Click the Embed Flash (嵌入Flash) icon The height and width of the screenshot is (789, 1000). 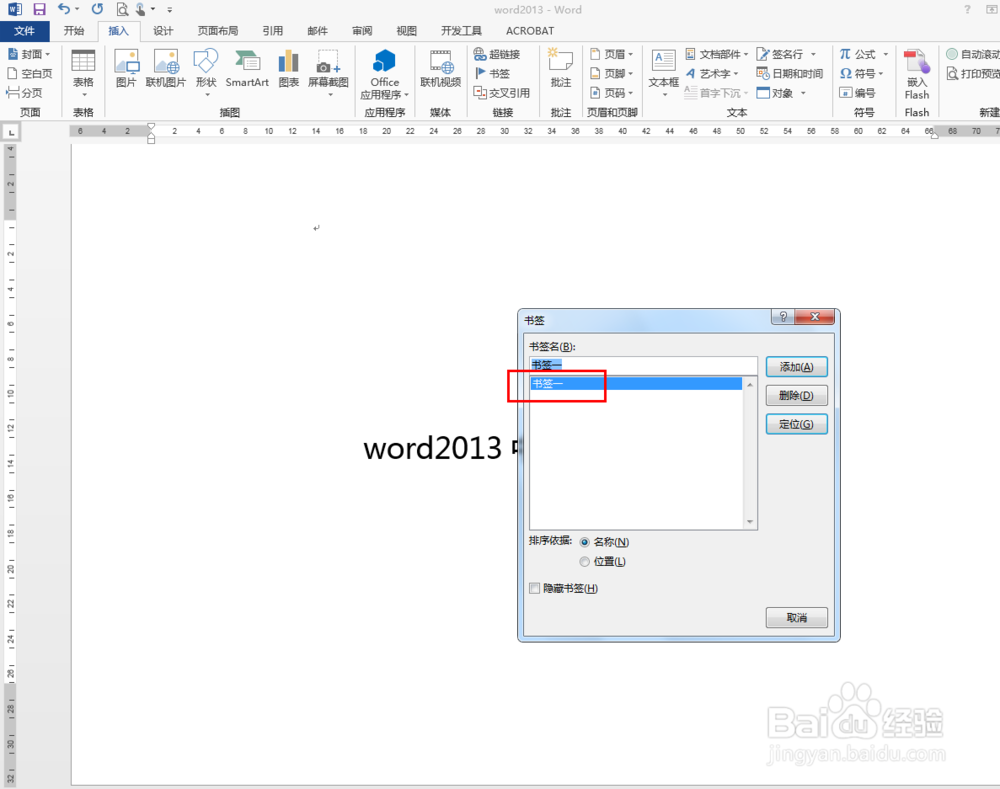tap(916, 74)
